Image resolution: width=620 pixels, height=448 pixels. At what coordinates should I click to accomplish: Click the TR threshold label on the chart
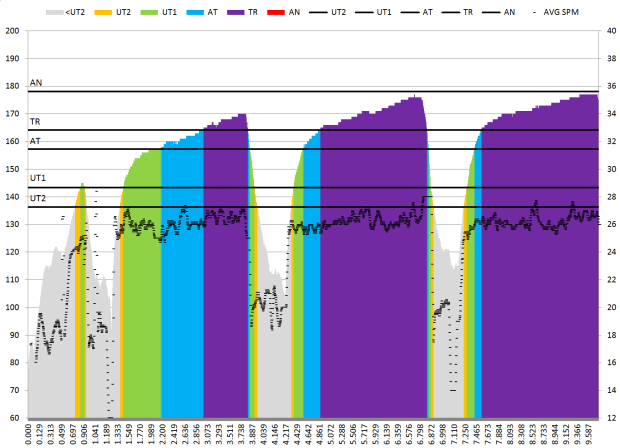36,122
